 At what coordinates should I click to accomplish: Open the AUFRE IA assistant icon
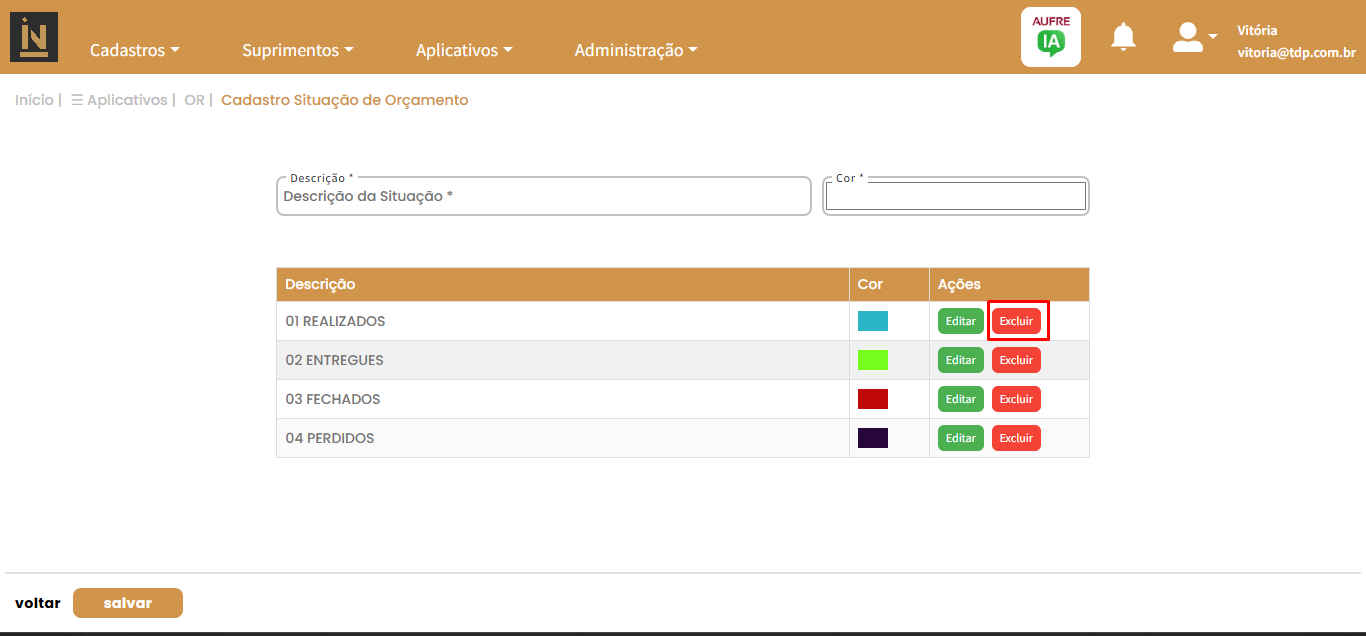tap(1050, 37)
